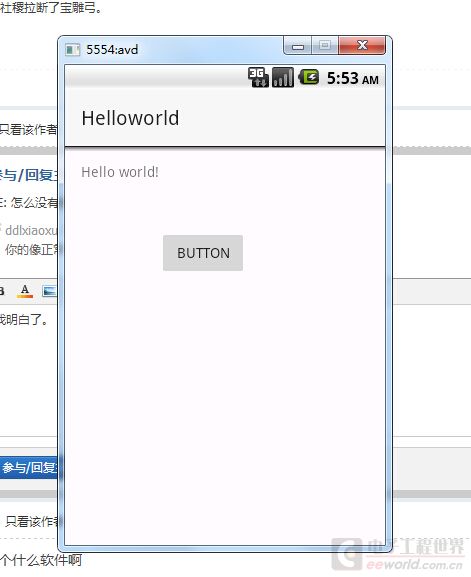
Task: Click in the reply box with 我明白了
Action: click(29, 368)
